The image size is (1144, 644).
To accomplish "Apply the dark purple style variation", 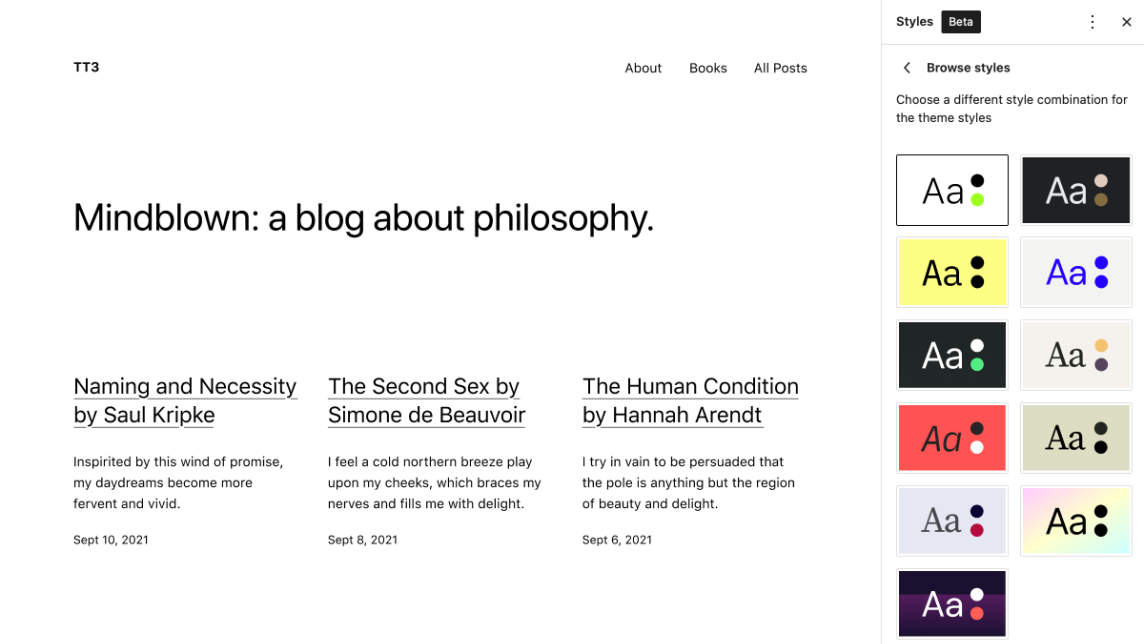I will point(952,603).
